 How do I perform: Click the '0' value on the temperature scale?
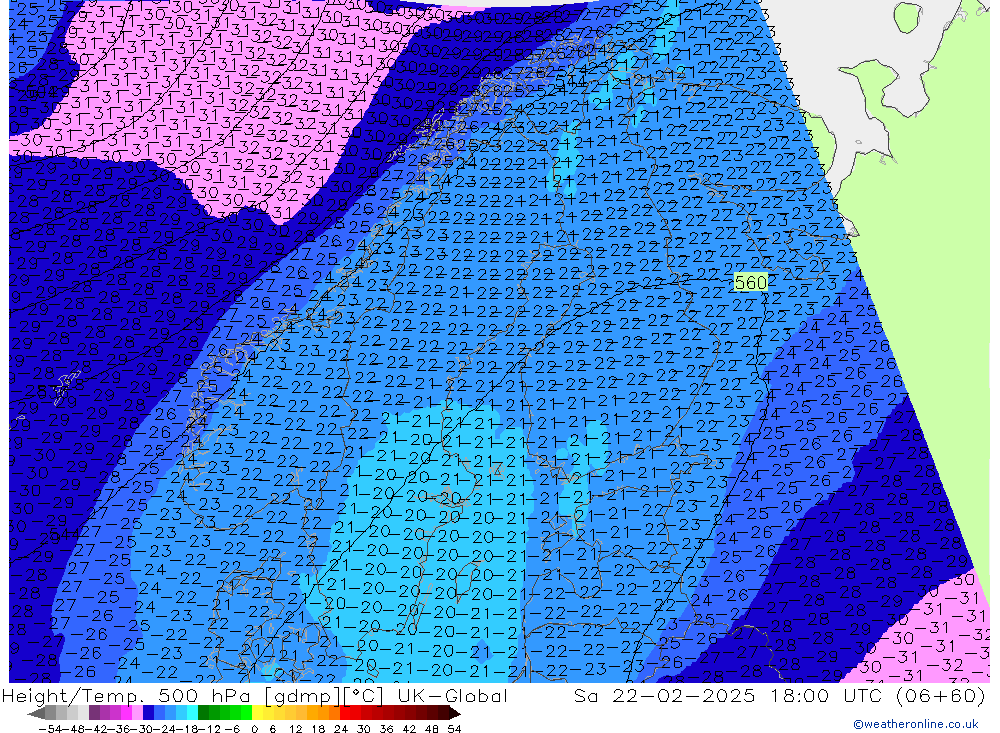click(254, 729)
